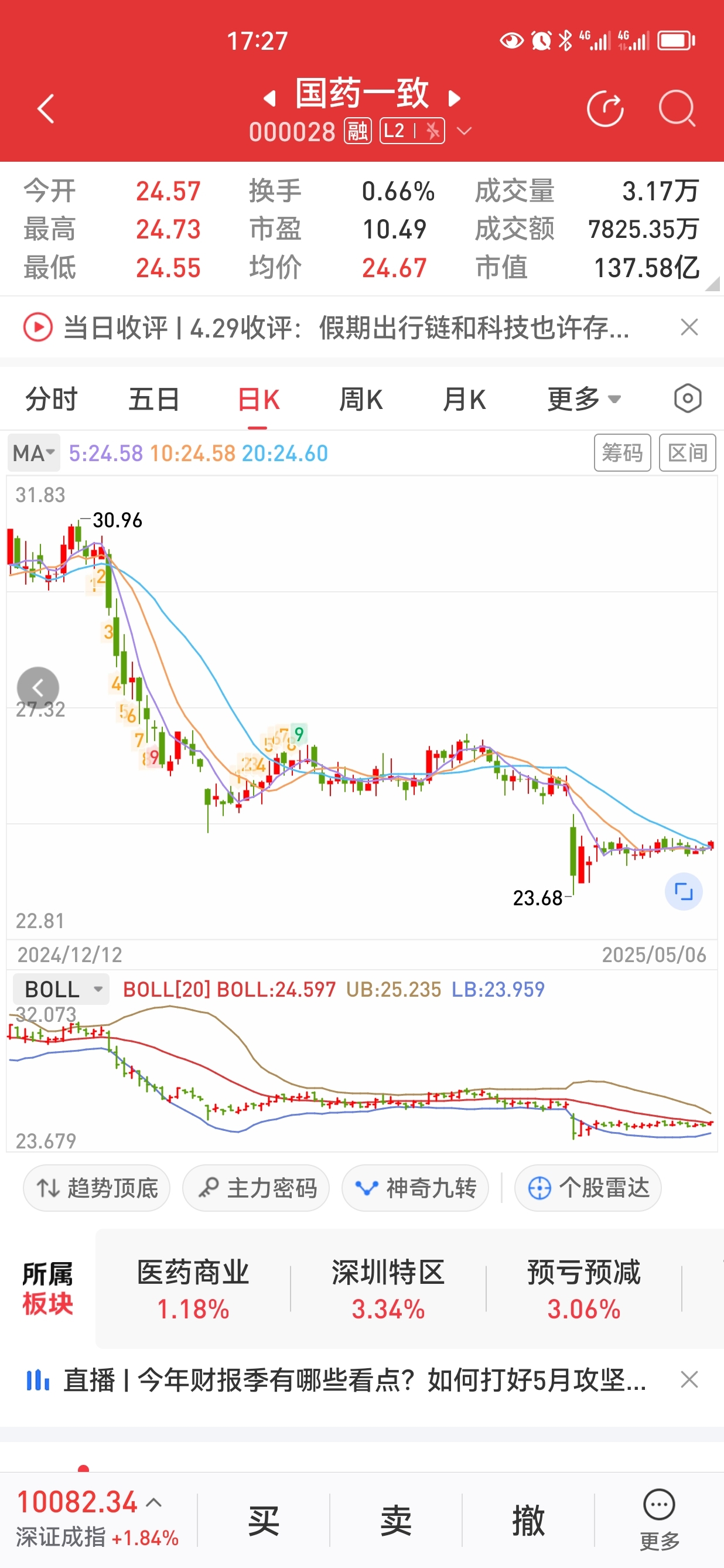Open 预亏预减 sector 3.06%

point(583,1289)
